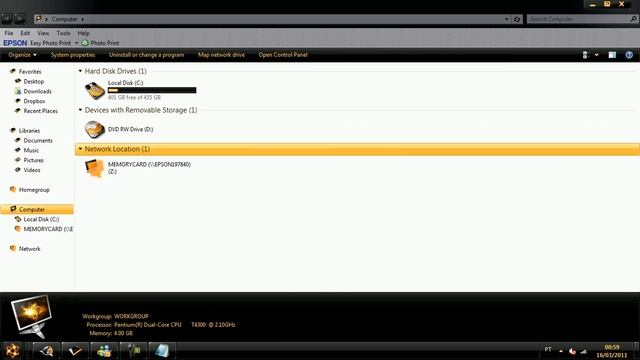Open the address bar history dropdown

507,19
